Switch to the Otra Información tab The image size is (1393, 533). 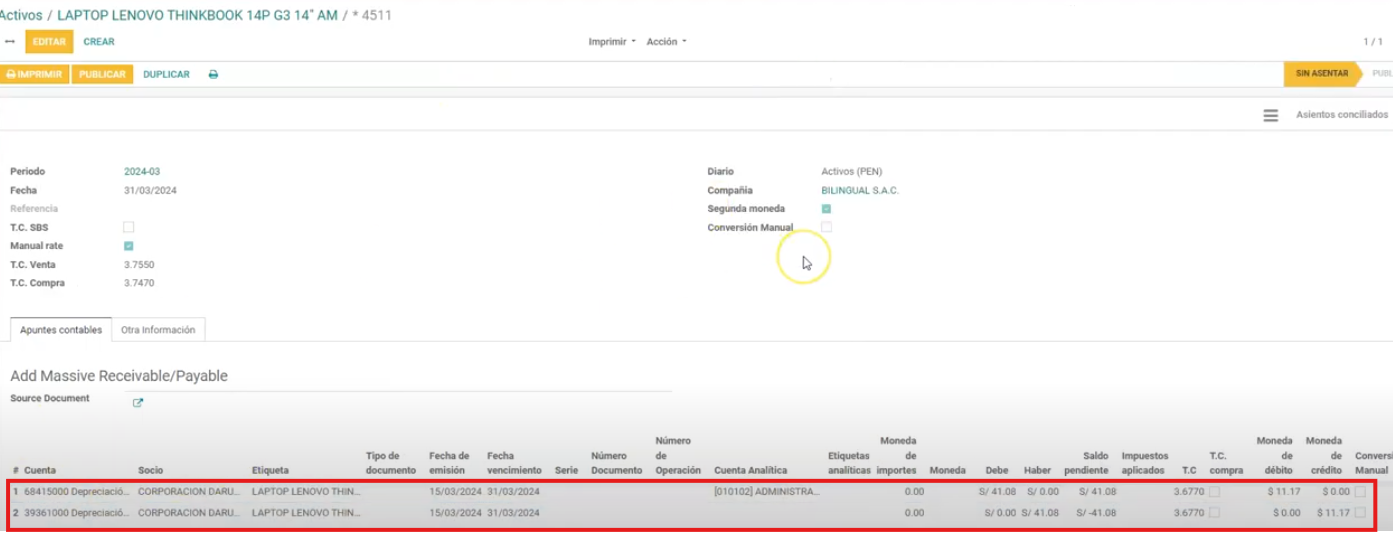159,330
